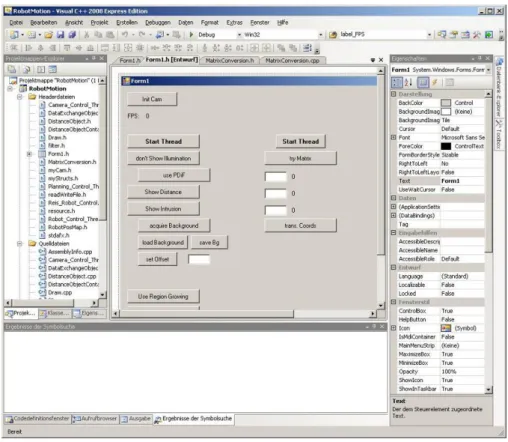Image resolution: width=508 pixels, height=442 pixels.
Task: Open the Start Page green icon
Action: (x=489, y=34)
